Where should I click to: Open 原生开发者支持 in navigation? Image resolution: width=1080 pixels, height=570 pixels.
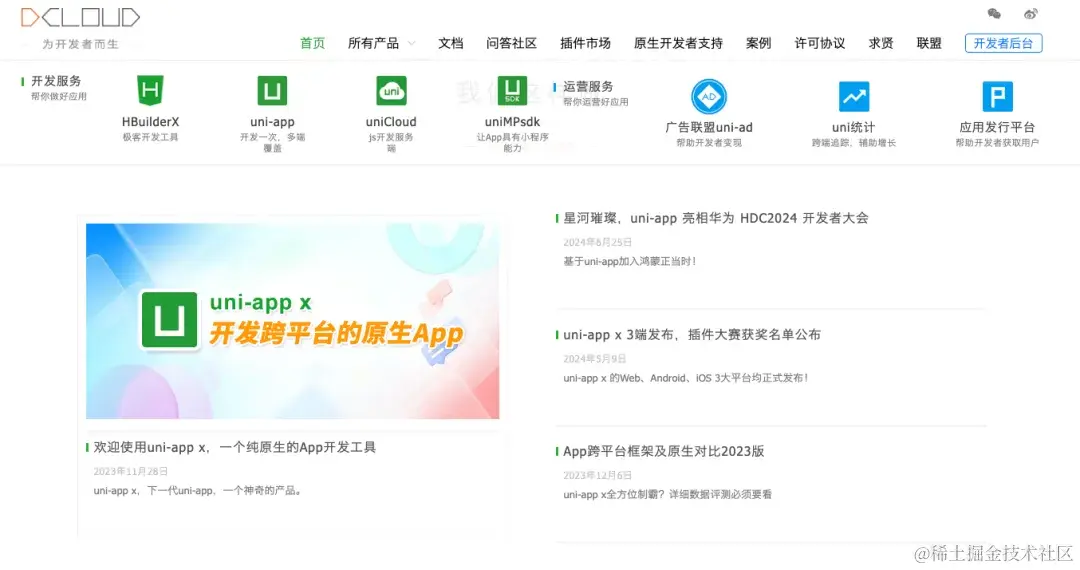(x=678, y=43)
